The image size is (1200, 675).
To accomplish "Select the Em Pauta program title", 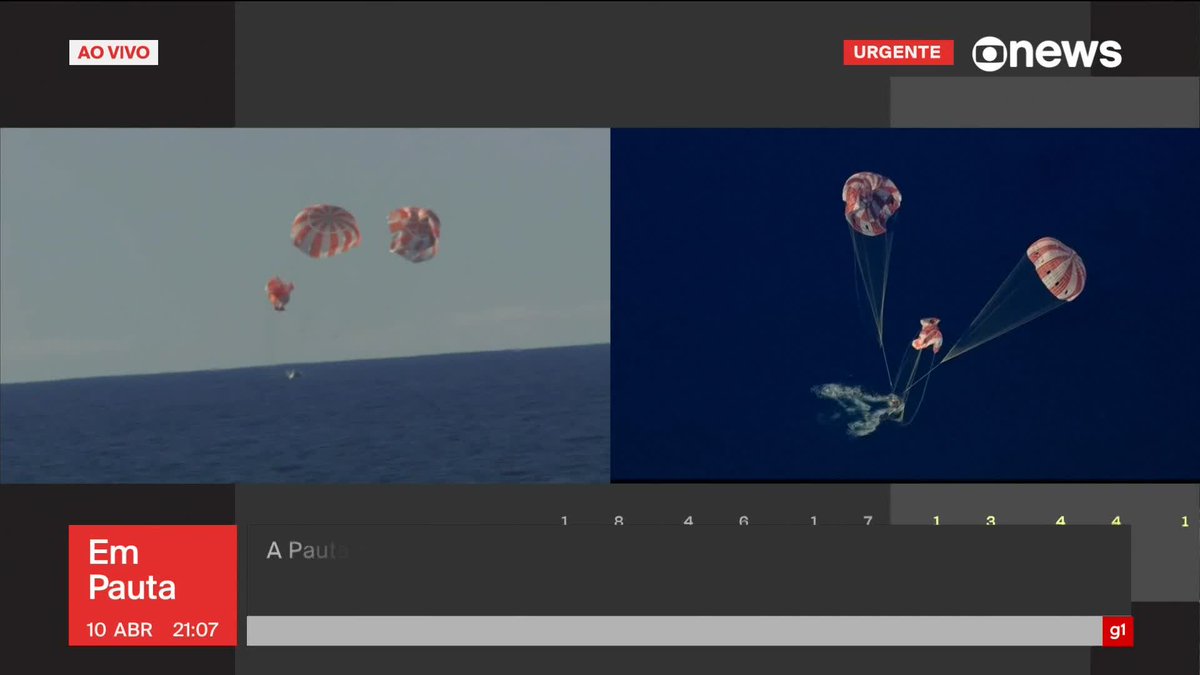I will (x=132, y=569).
